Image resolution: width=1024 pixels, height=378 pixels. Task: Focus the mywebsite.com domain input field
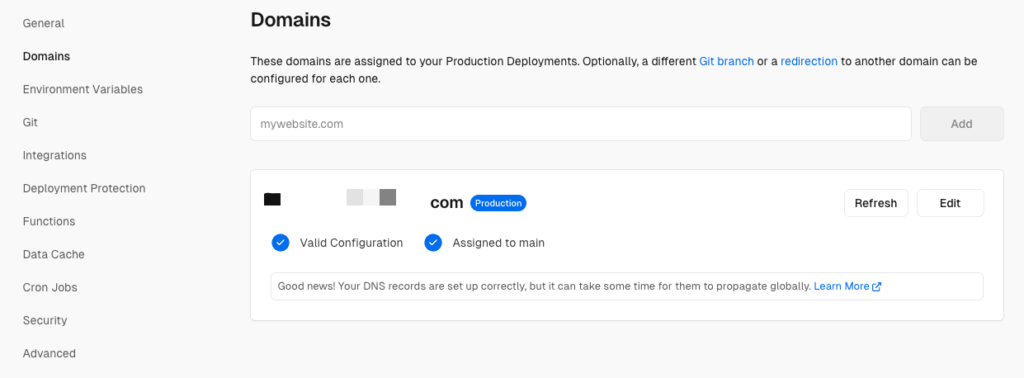pyautogui.click(x=581, y=123)
